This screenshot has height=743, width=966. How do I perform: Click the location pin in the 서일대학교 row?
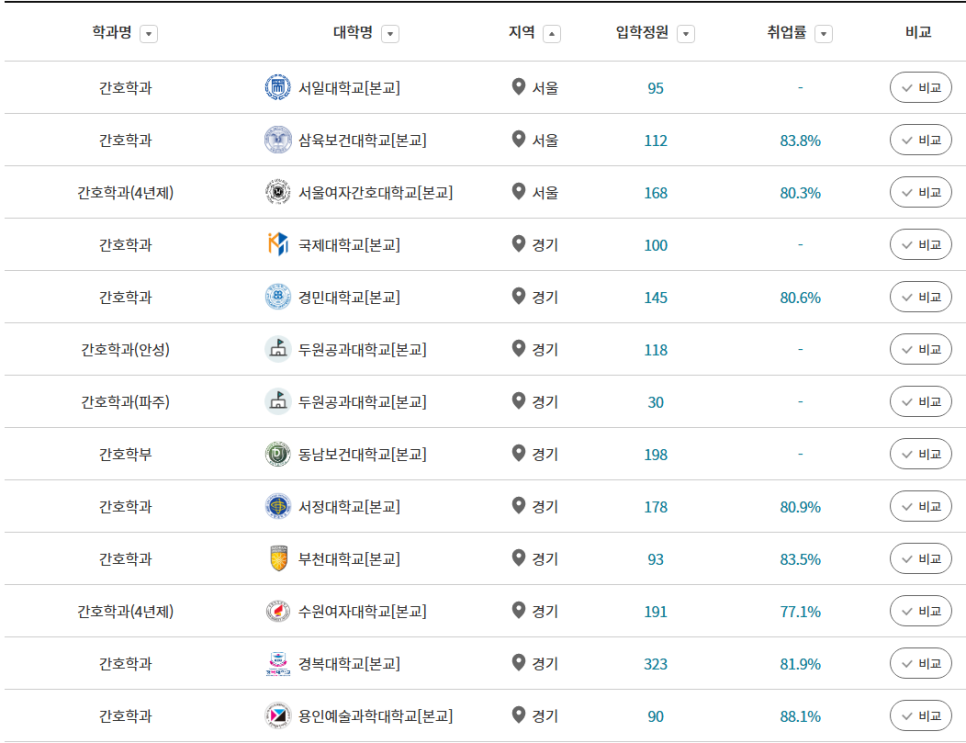point(519,87)
